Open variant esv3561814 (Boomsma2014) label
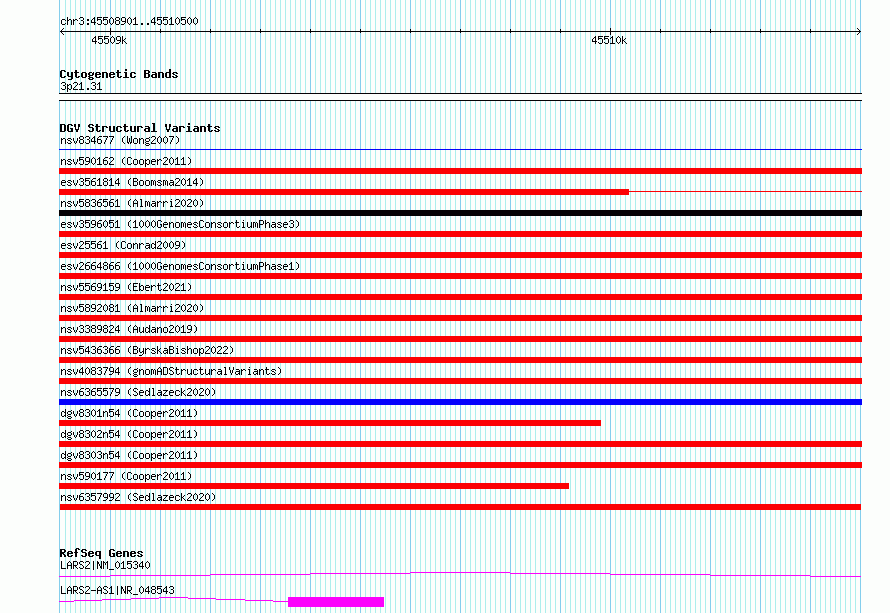 [132, 182]
